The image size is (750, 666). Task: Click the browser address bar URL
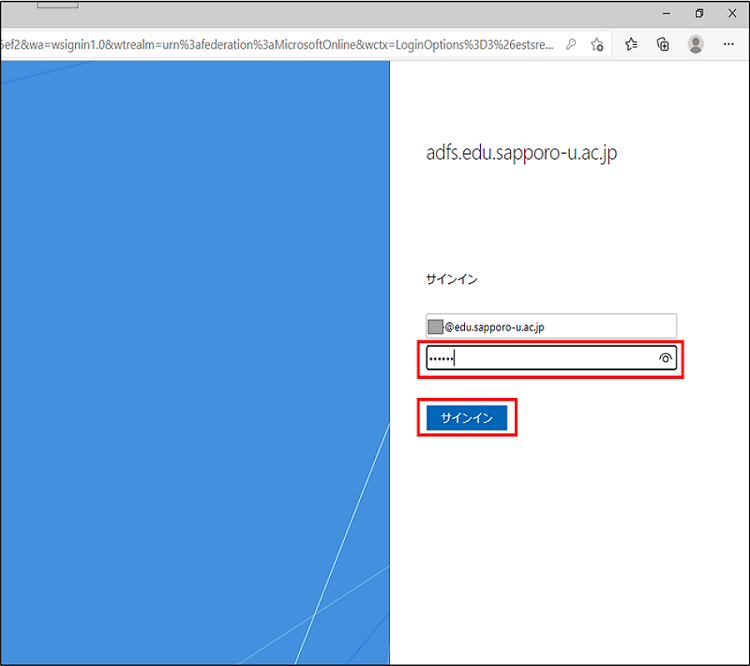pos(277,44)
